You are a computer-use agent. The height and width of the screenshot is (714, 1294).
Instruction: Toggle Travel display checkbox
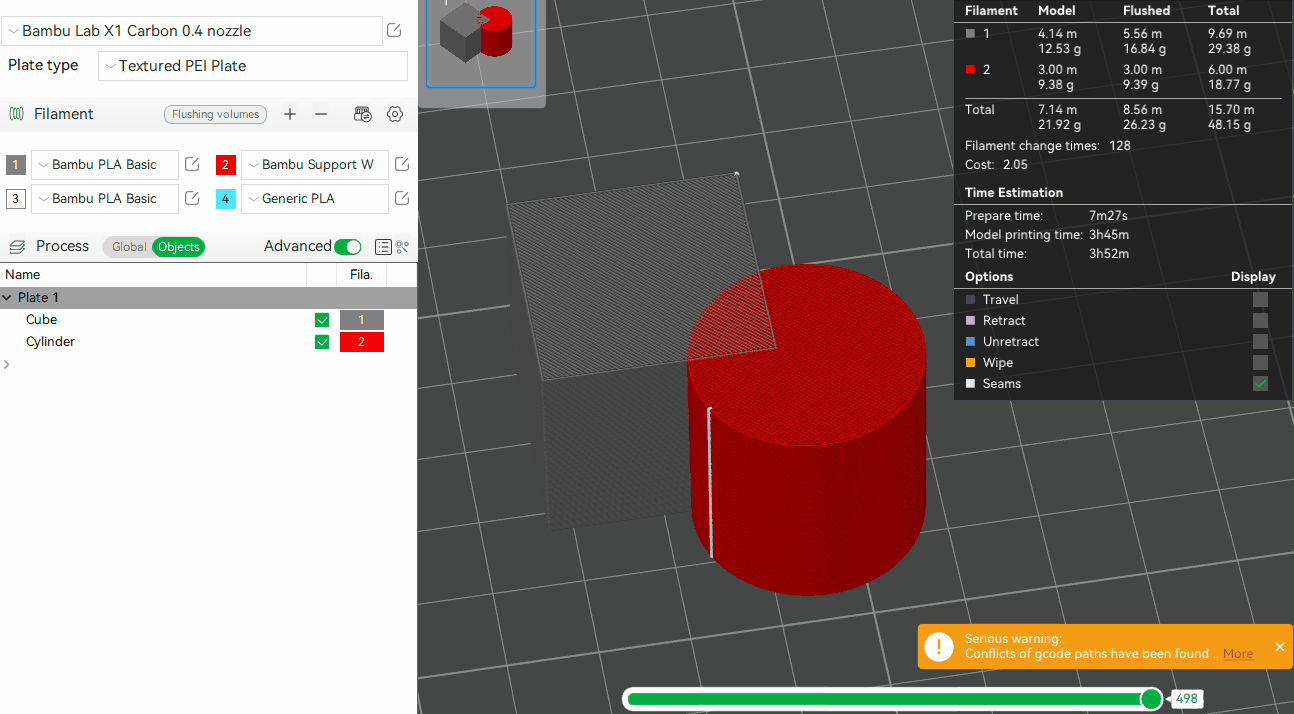click(1260, 300)
